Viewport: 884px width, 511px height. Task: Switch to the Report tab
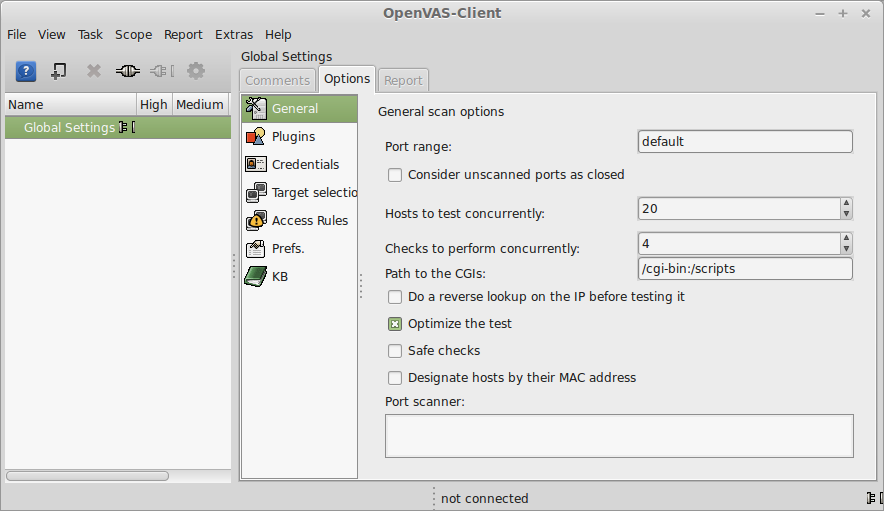point(403,80)
